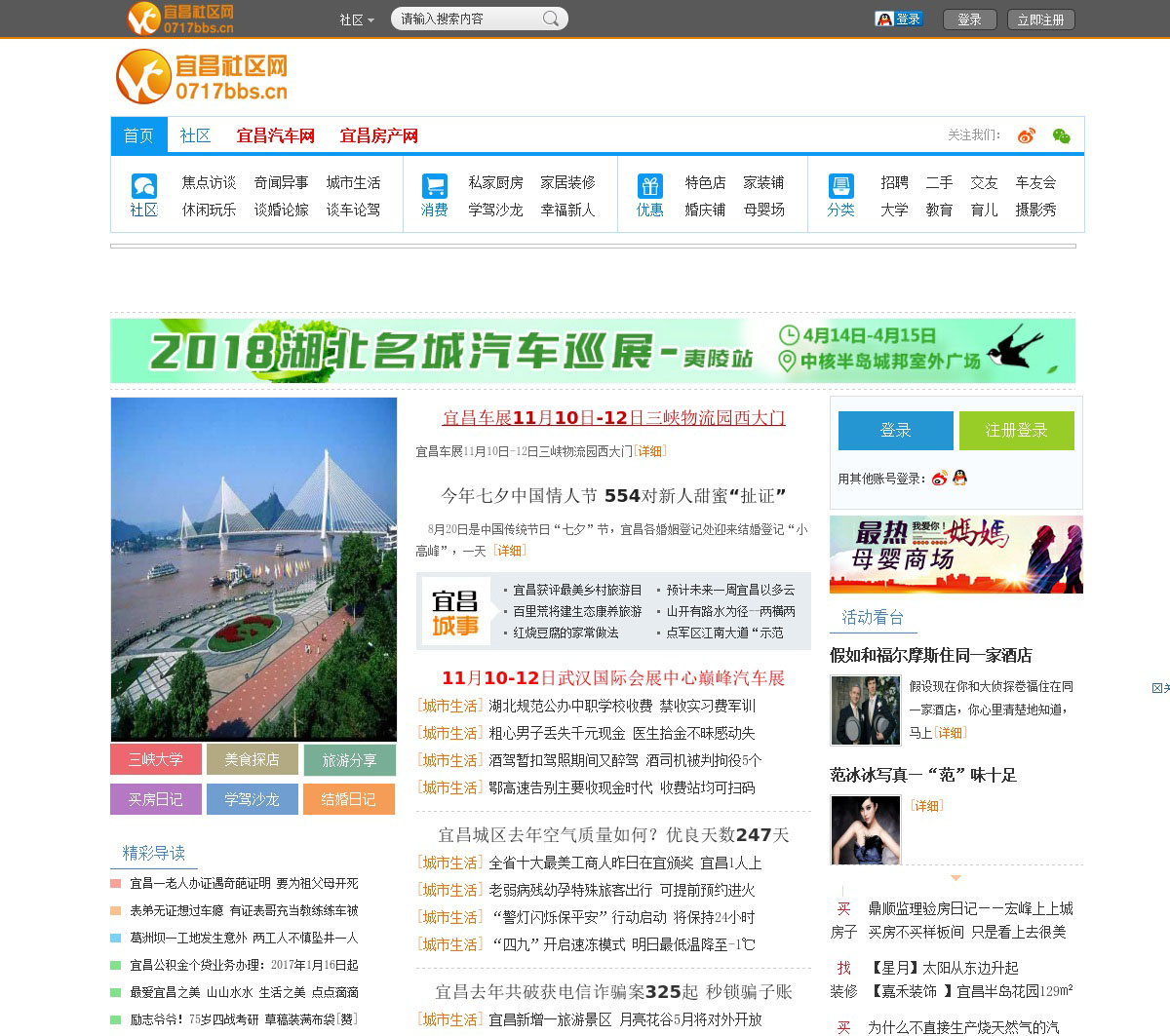Click the 范冰冰写真 photo thumbnail

[866, 830]
